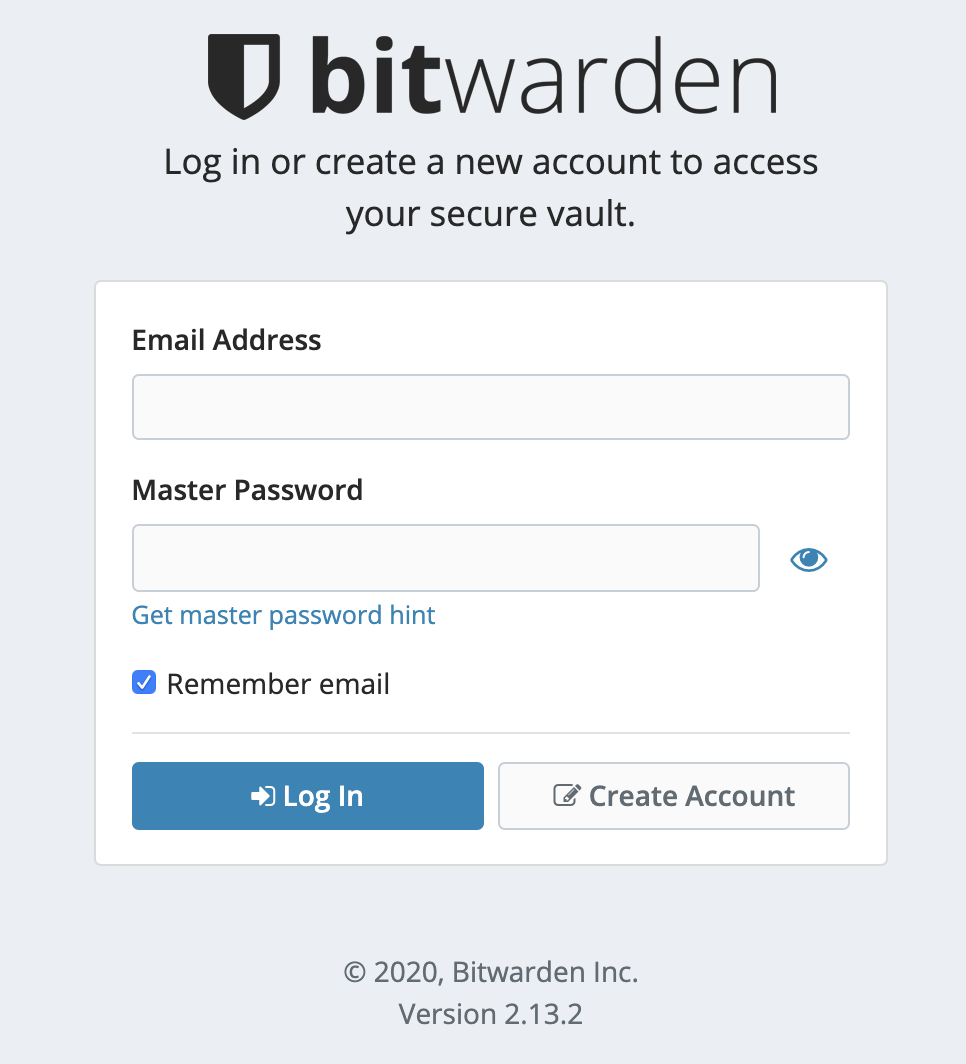This screenshot has height=1064, width=966.
Task: Uncheck the Remember email checkbox
Action: click(144, 683)
